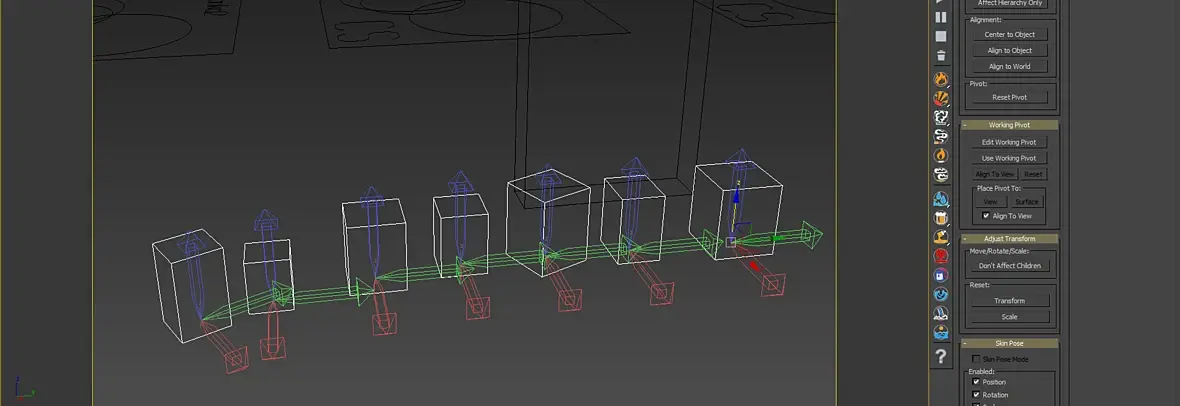Pause the simulation with the pause icon
This screenshot has height=406, width=1180.
[941, 17]
